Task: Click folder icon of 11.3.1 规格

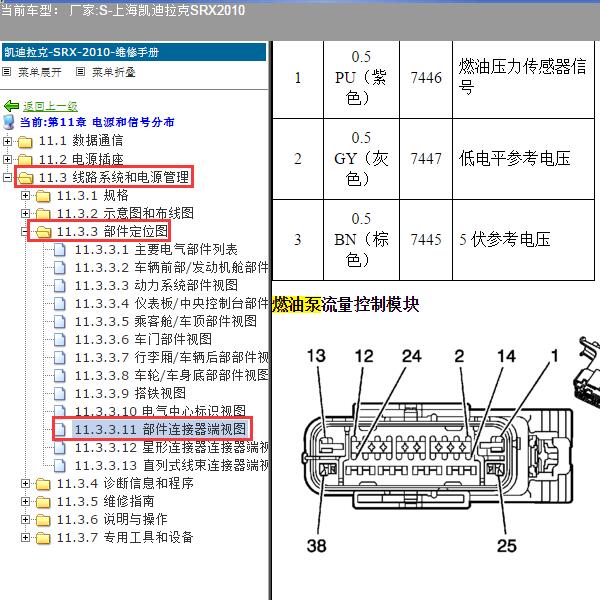Action: coord(43,196)
